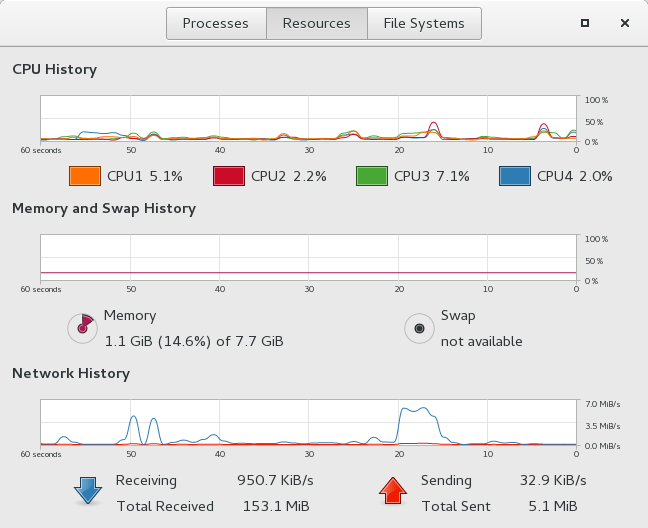The height and width of the screenshot is (528, 648).
Task: Open the CPU3 green color picker
Action: [372, 176]
